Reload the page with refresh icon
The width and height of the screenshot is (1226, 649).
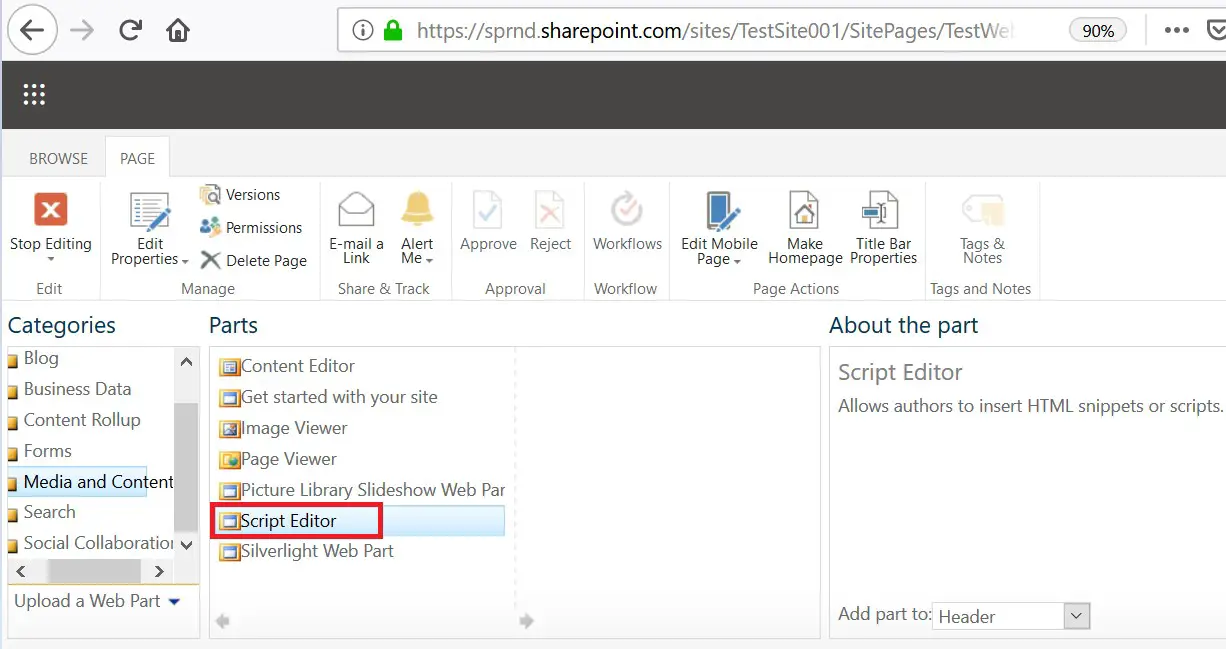(130, 31)
